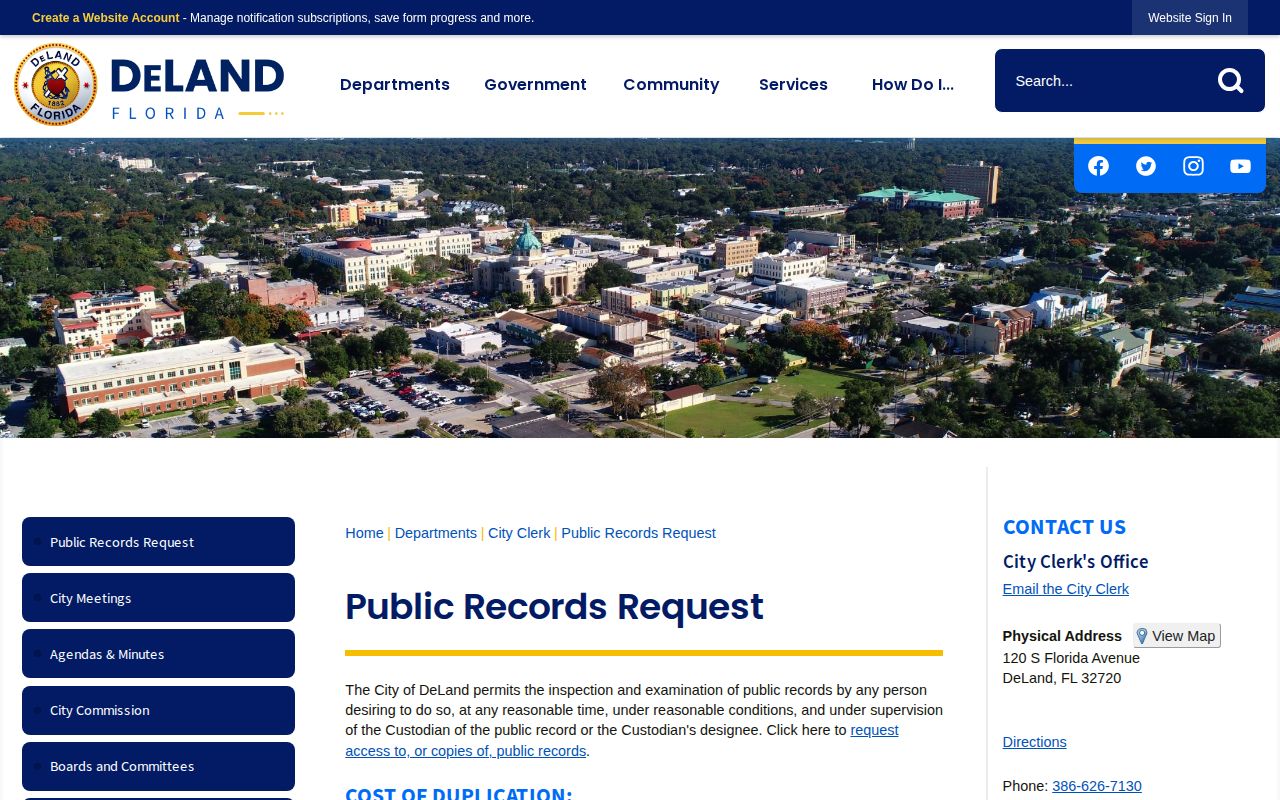Open Agendas & Minutes sidebar item
This screenshot has width=1280, height=800.
(x=158, y=654)
